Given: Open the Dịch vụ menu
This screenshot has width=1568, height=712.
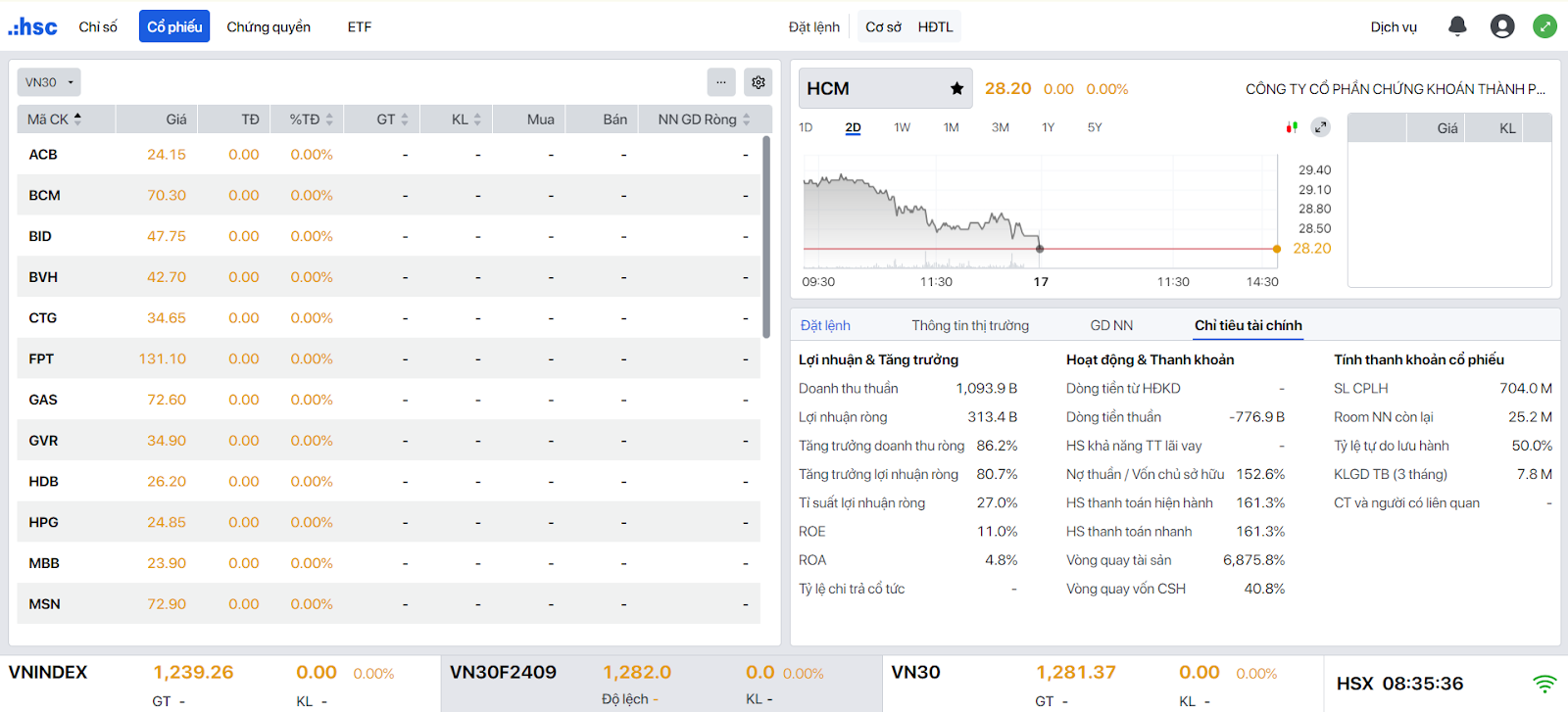Looking at the screenshot, I should click(x=1394, y=26).
